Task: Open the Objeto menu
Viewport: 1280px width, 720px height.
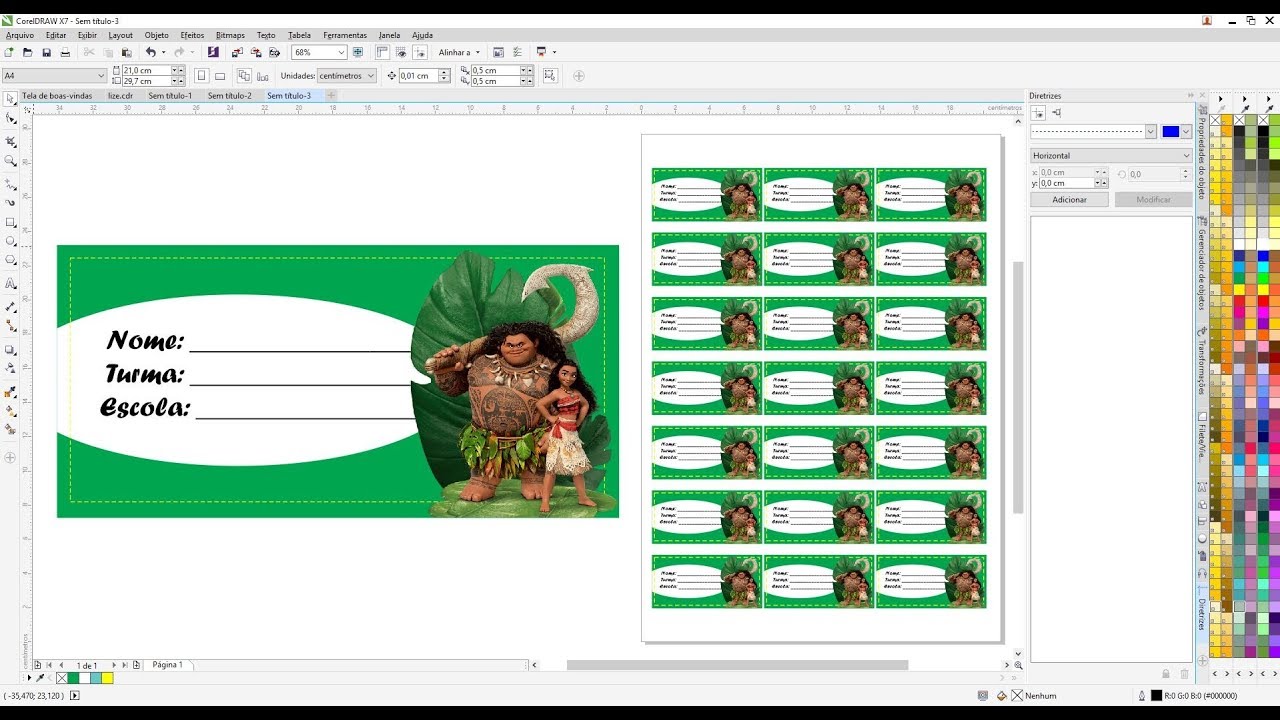Action: (x=157, y=35)
